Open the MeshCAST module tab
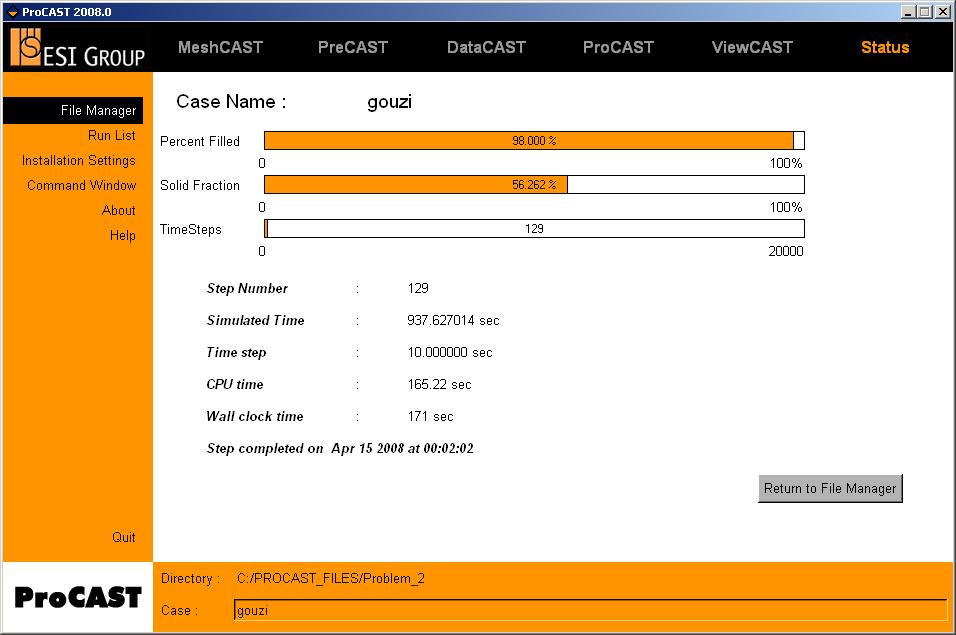 pos(220,47)
